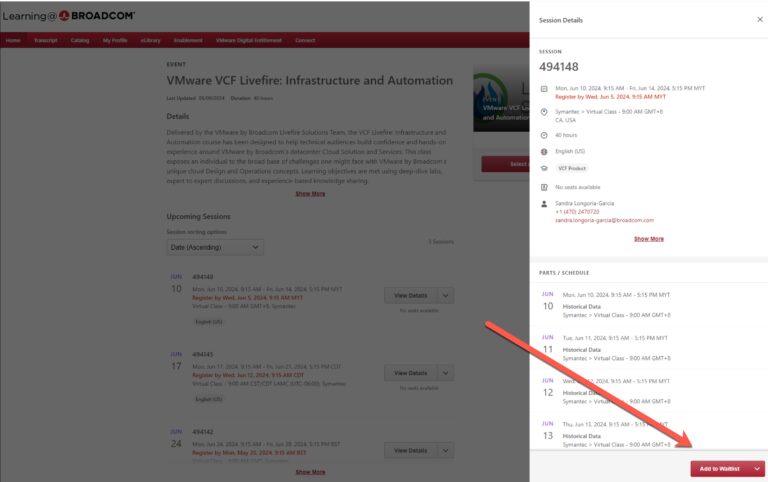
Task: Click the VMware VCF Livefire event title
Action: pos(310,80)
